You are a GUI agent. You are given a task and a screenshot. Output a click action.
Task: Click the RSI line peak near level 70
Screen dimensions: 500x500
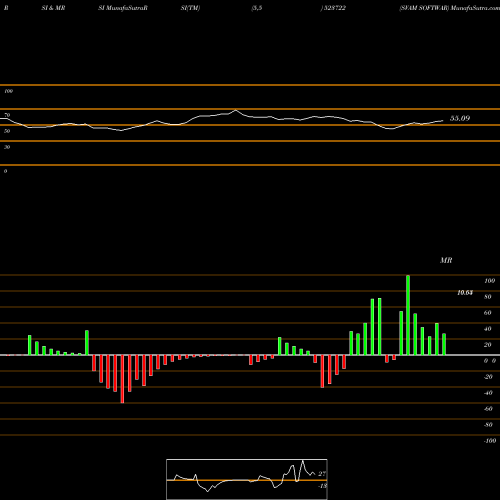click(x=236, y=110)
